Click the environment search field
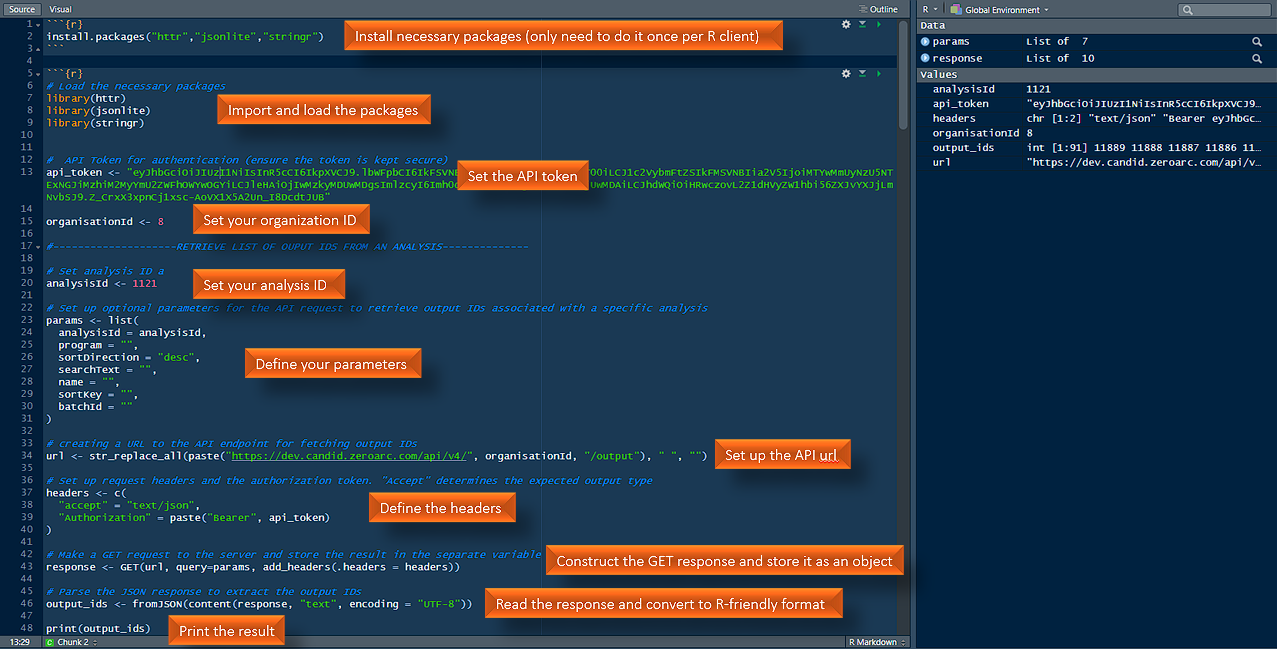 point(1225,10)
